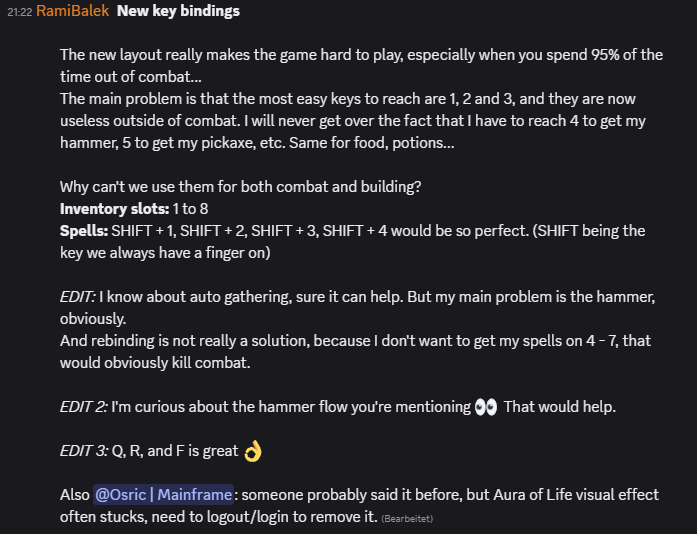697x534 pixels.
Task: Open RamiBalek's user profile
Action: 72,12
